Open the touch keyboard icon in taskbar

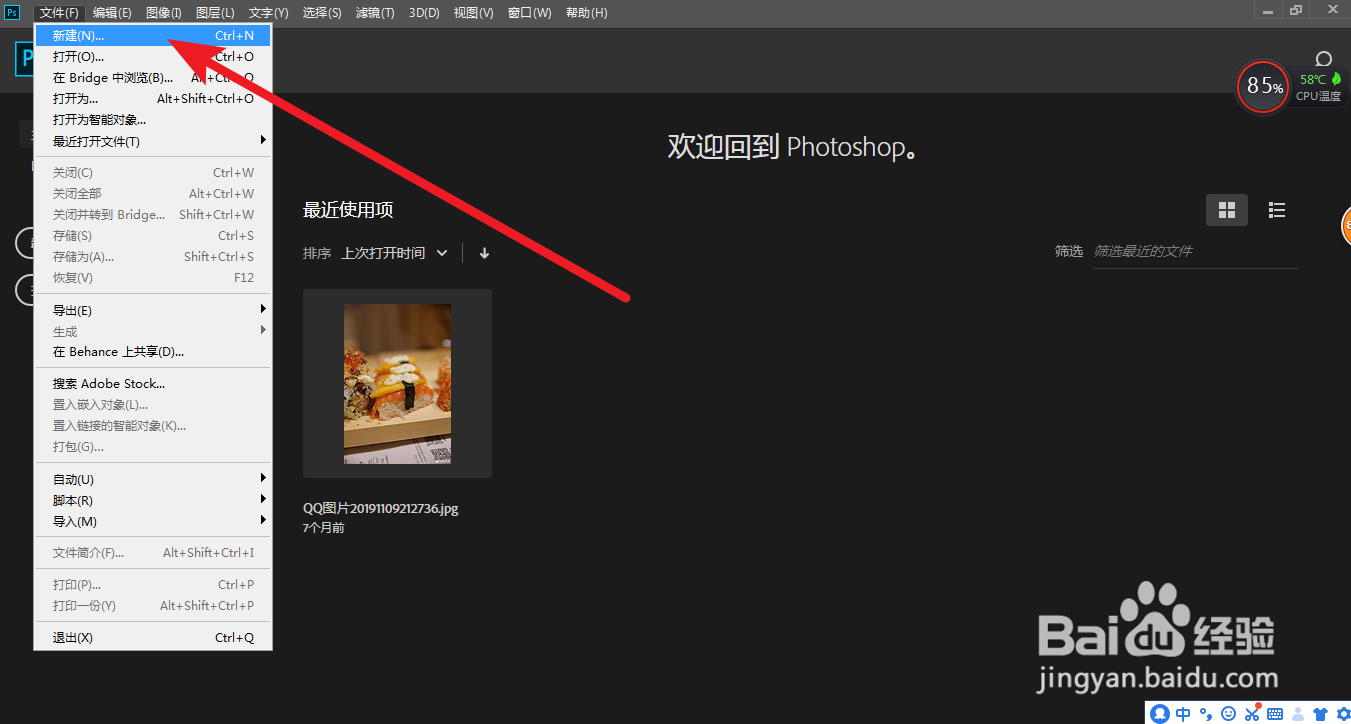[x=1275, y=713]
